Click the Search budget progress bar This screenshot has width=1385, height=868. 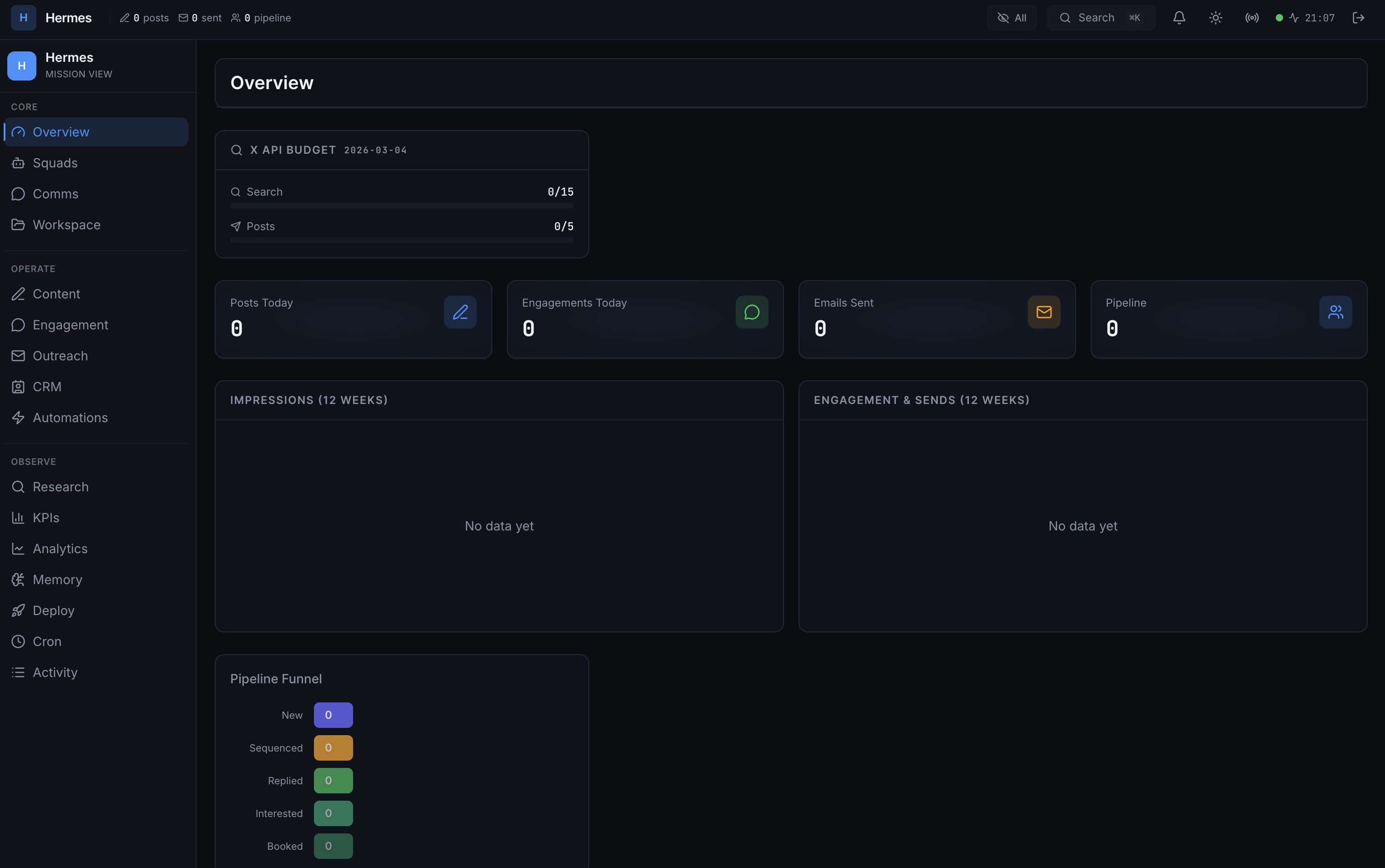click(402, 206)
